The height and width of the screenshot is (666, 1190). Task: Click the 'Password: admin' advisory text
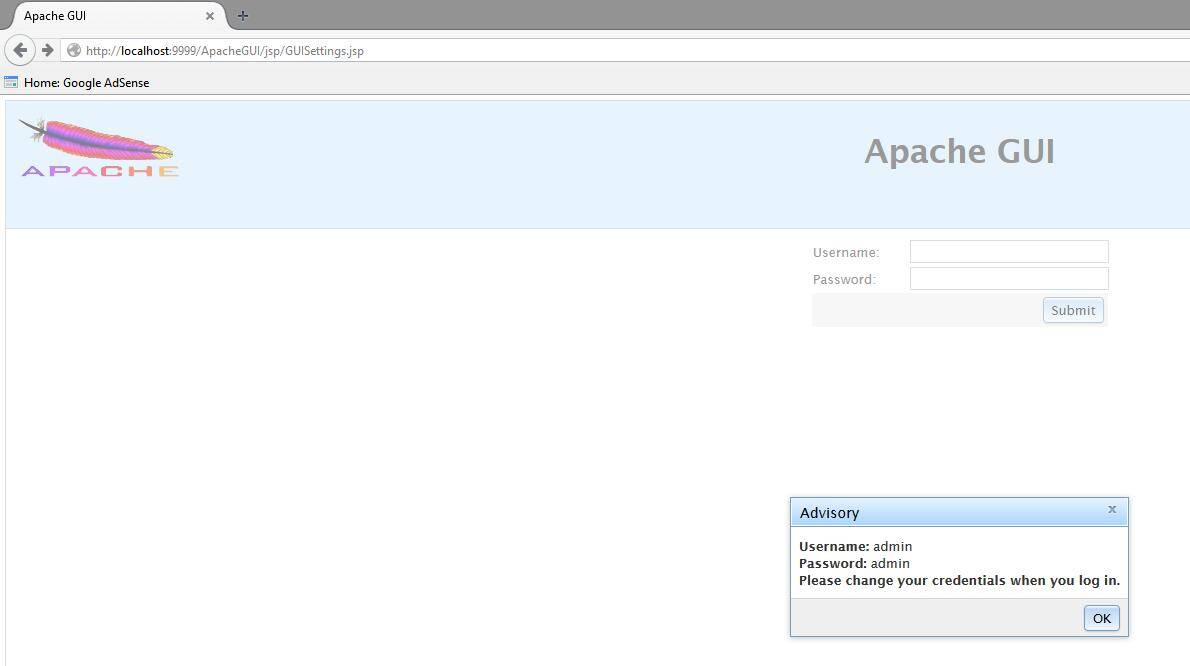point(854,564)
